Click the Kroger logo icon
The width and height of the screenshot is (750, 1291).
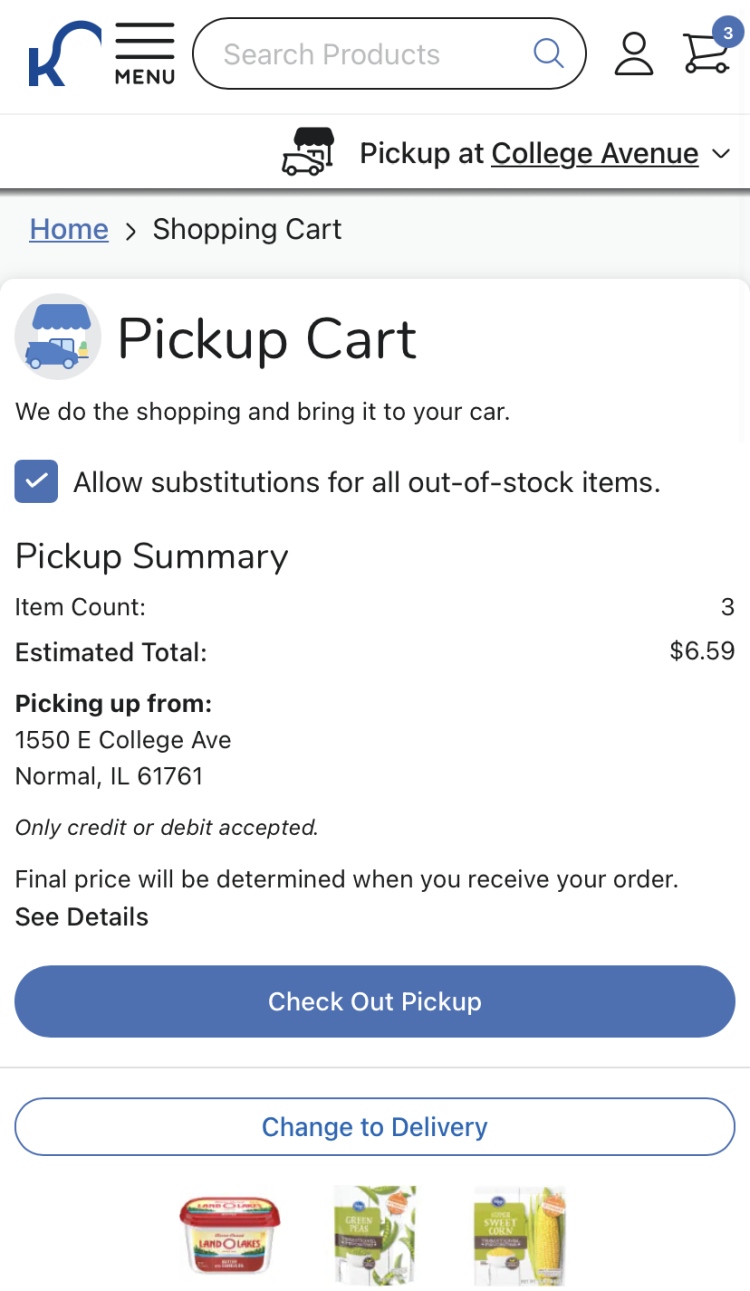pos(62,54)
